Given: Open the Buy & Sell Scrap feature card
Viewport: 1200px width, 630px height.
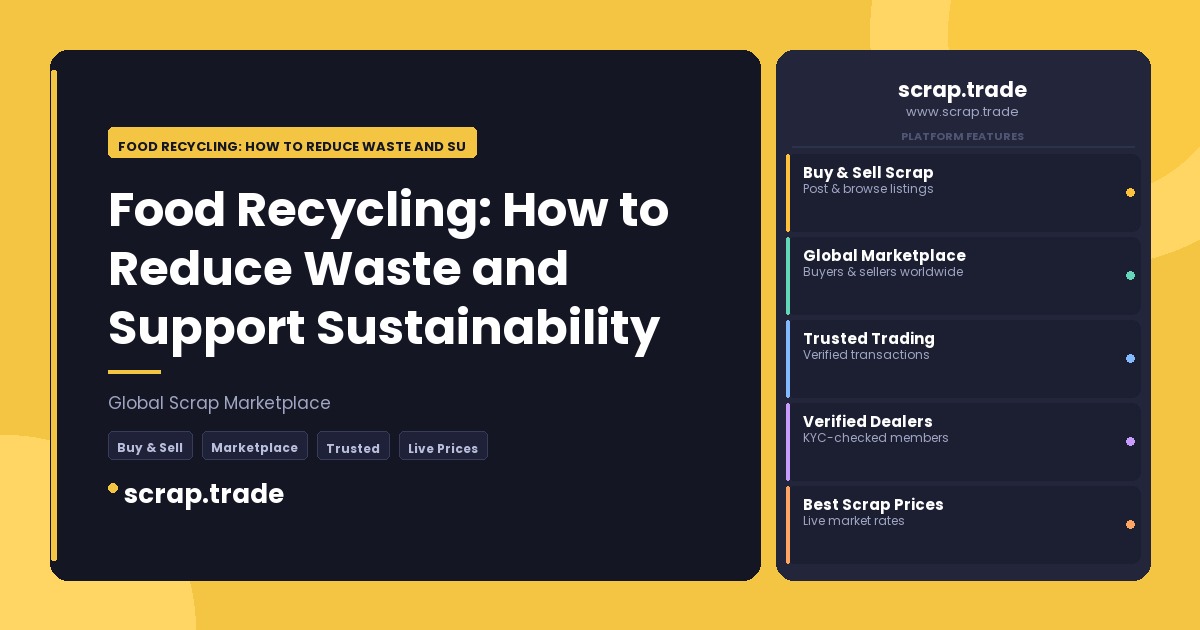Looking at the screenshot, I should [963, 192].
